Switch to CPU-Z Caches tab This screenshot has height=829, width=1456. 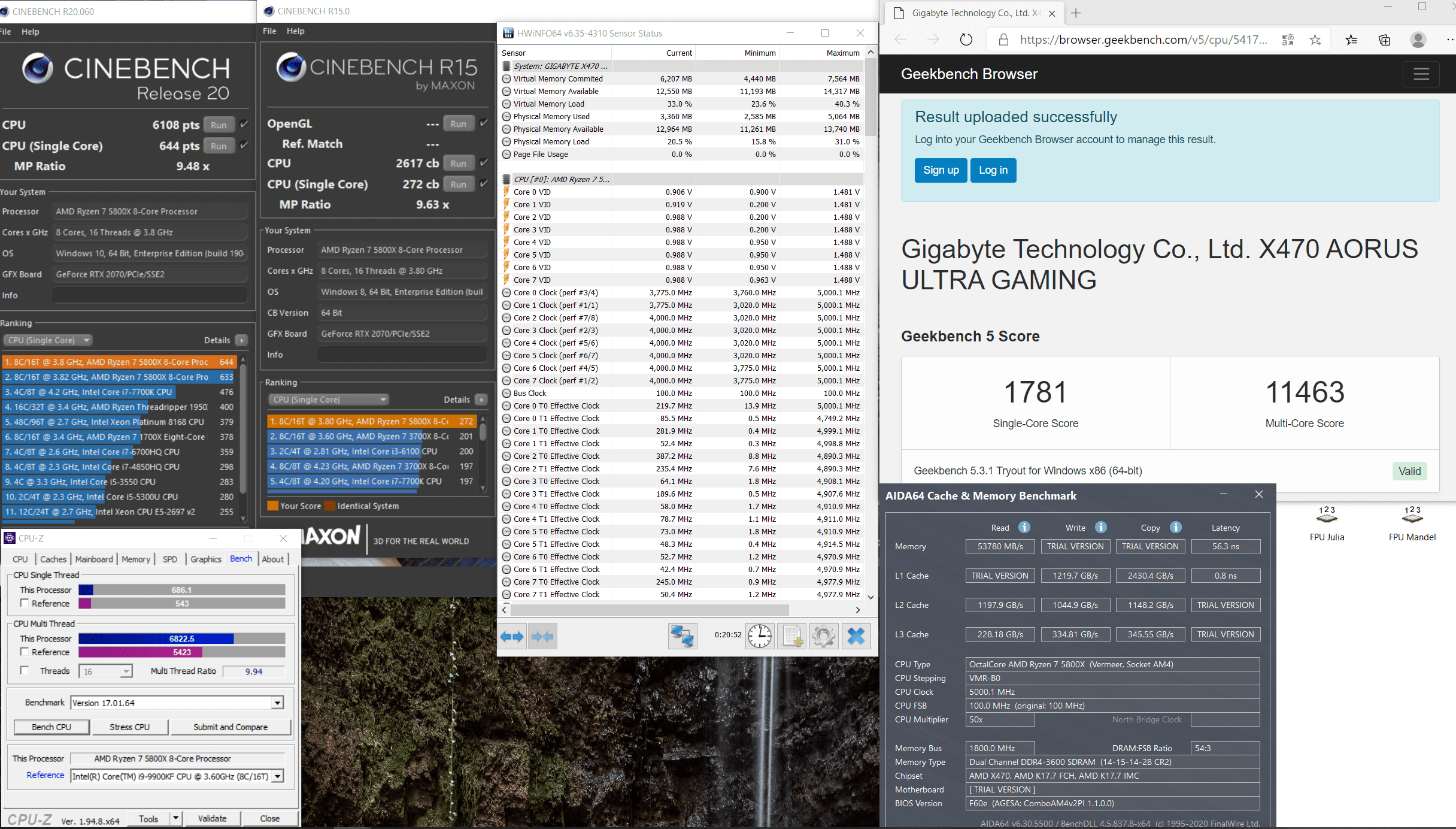tap(53, 559)
